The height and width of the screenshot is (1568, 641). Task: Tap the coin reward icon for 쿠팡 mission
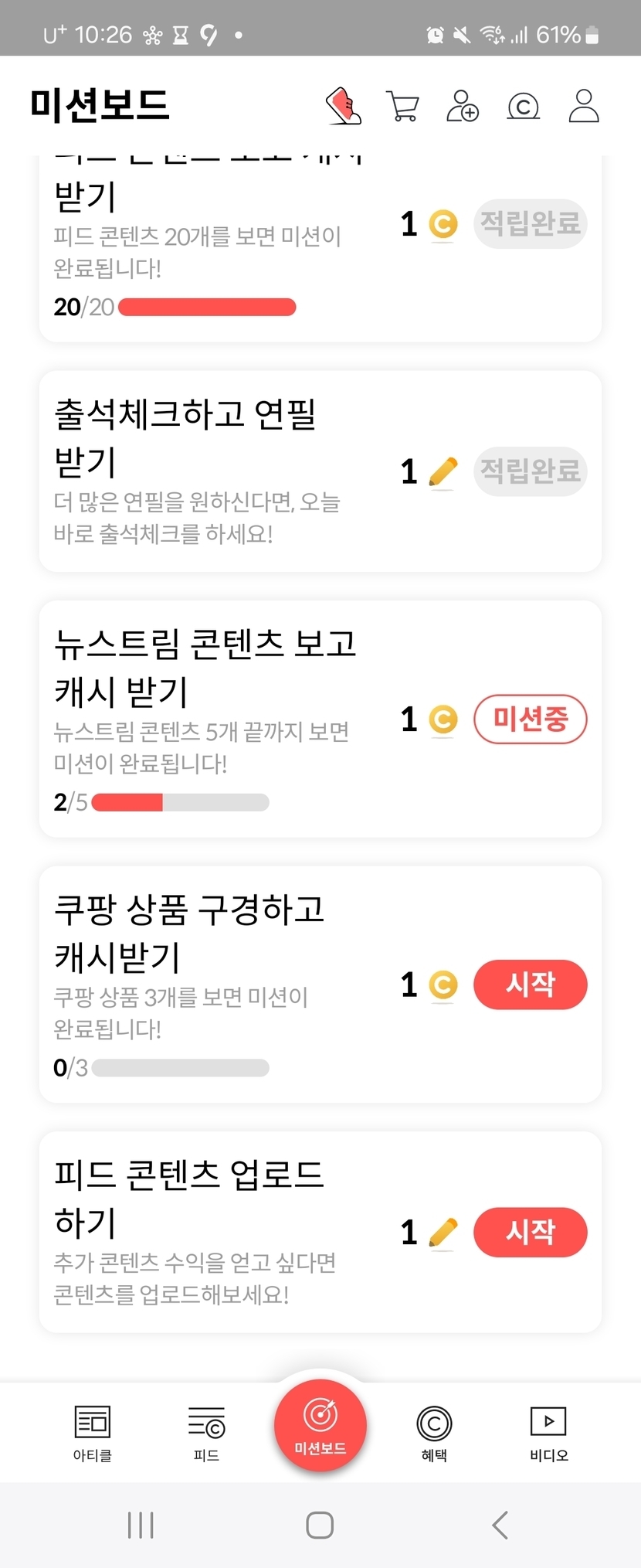(x=443, y=985)
